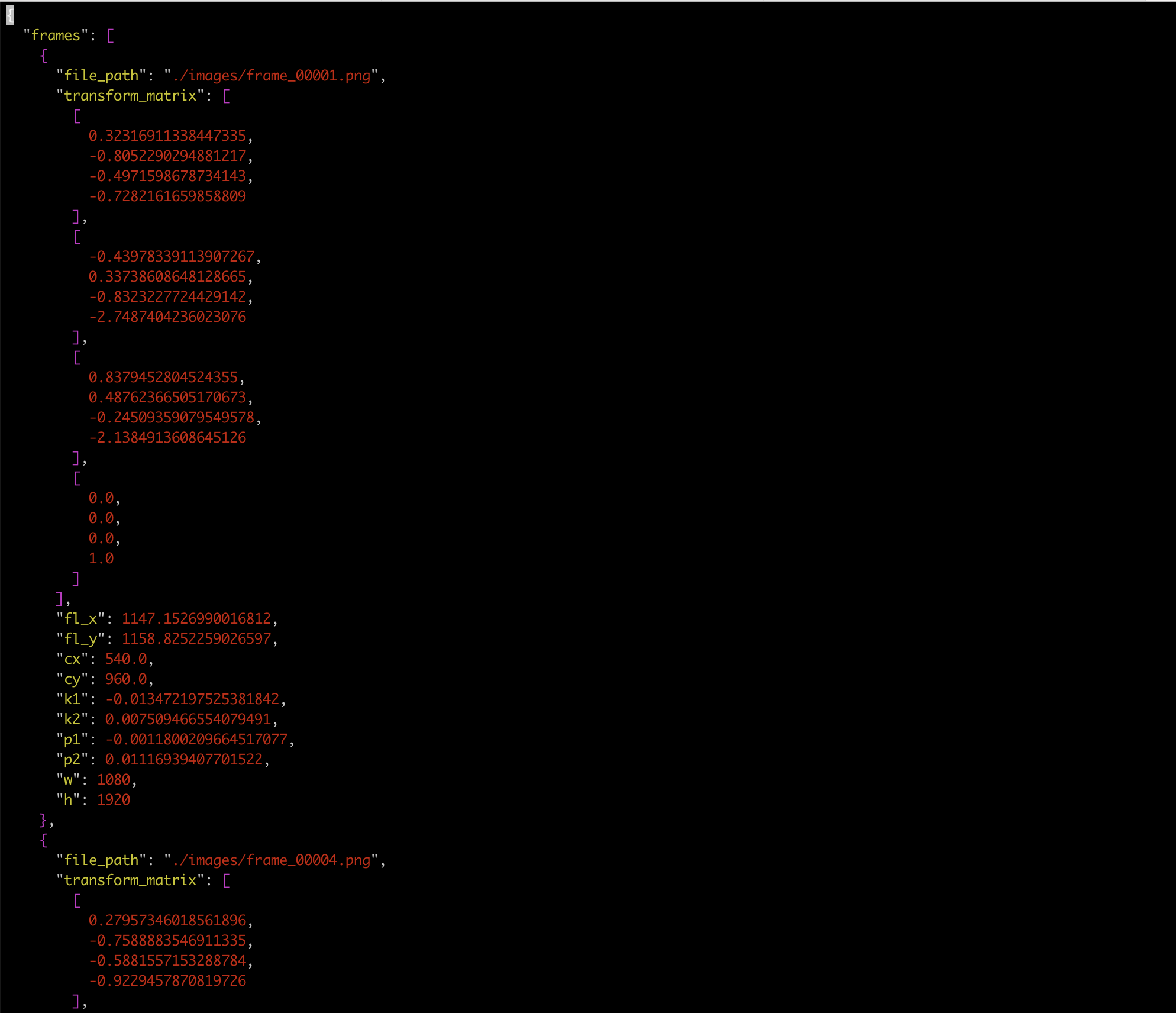Click the cursor block at the file start

click(10, 15)
